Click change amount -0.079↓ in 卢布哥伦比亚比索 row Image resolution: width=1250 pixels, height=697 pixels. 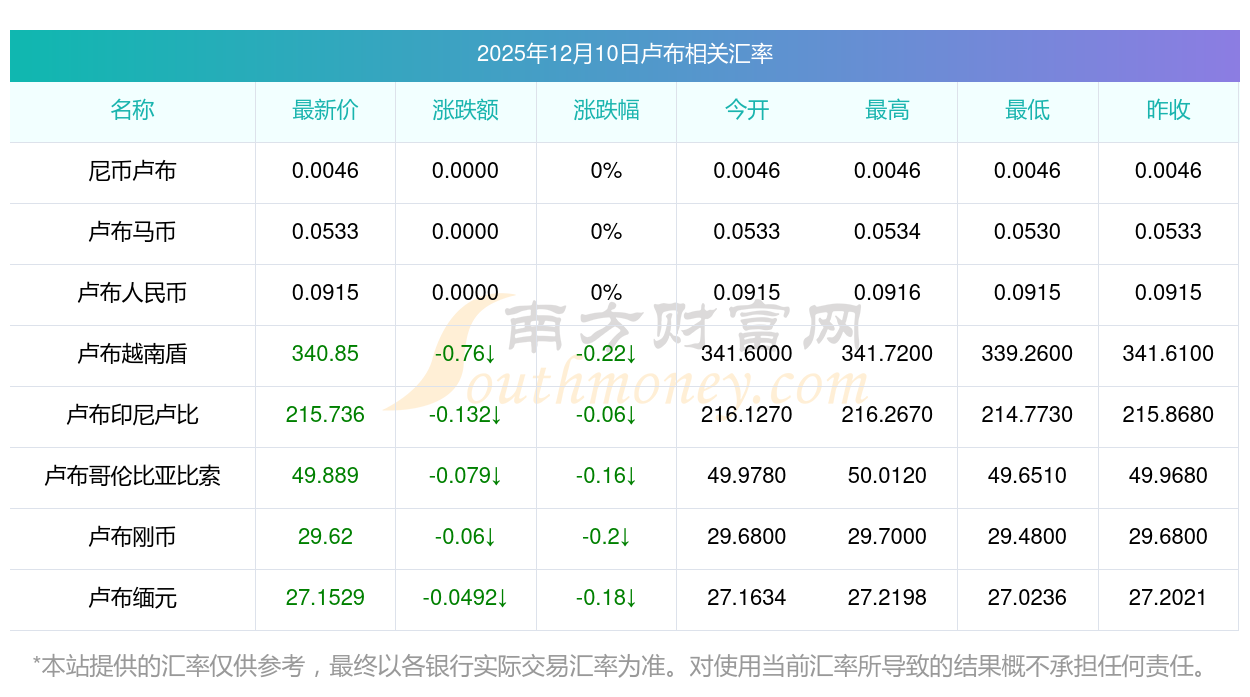pyautogui.click(x=466, y=476)
